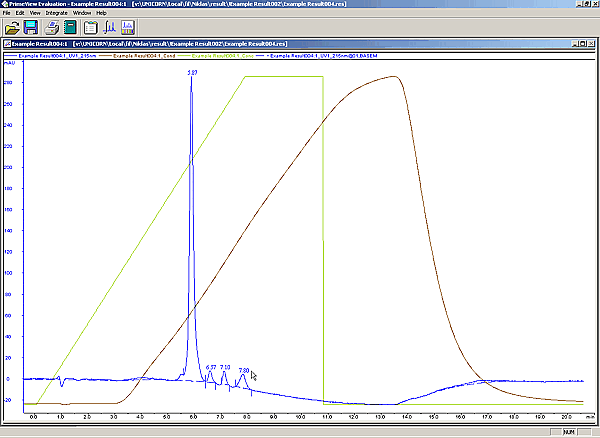This screenshot has height=438, width=600.
Task: Click the 7.80 peak label
Action: tap(244, 370)
